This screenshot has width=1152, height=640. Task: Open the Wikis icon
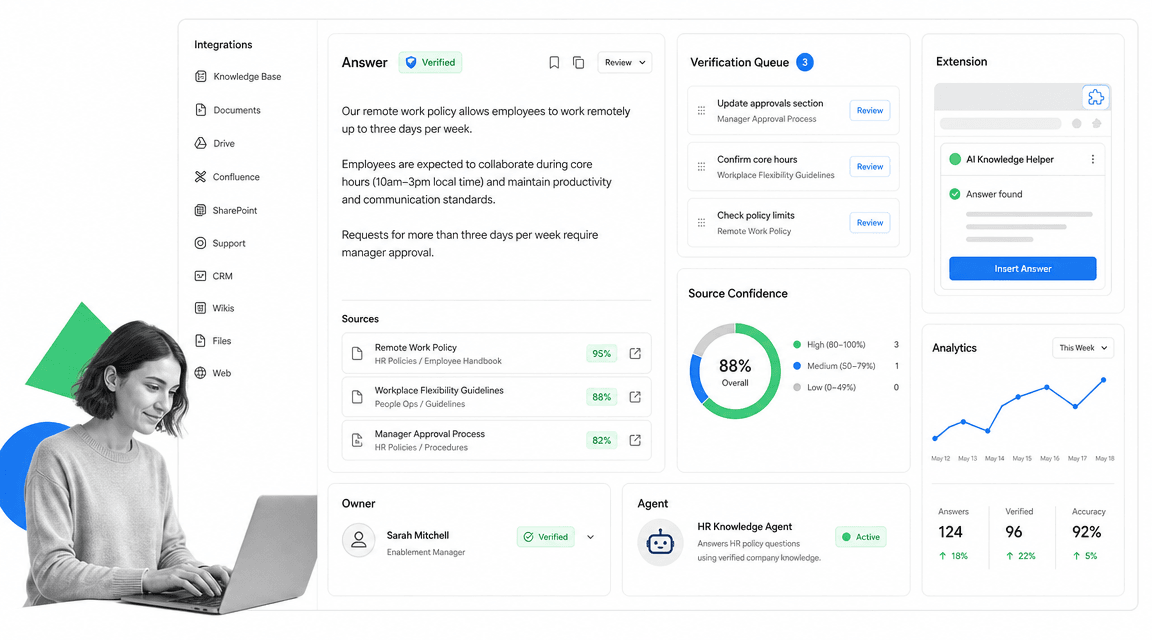200,308
